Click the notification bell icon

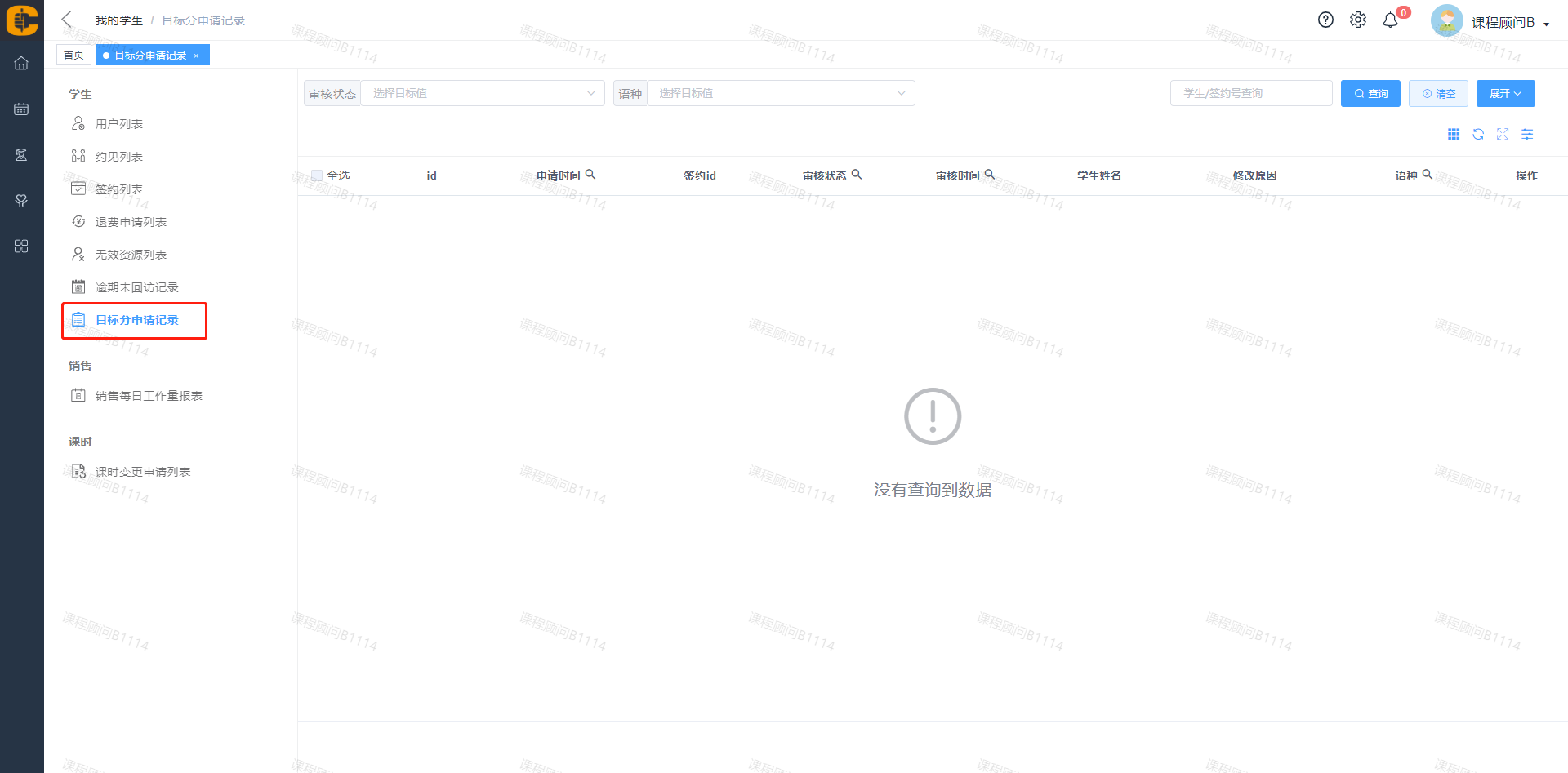pos(1390,20)
